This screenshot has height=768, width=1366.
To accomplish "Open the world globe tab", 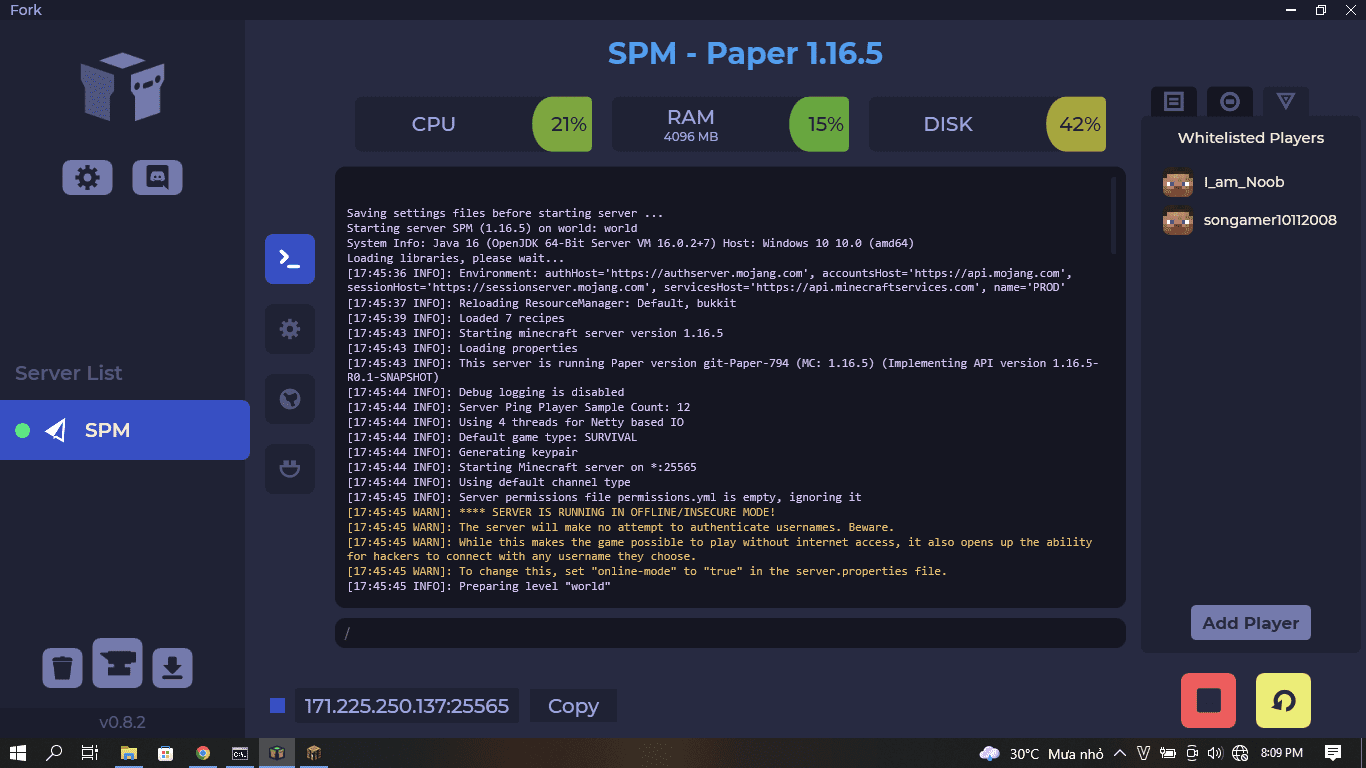I will point(290,399).
